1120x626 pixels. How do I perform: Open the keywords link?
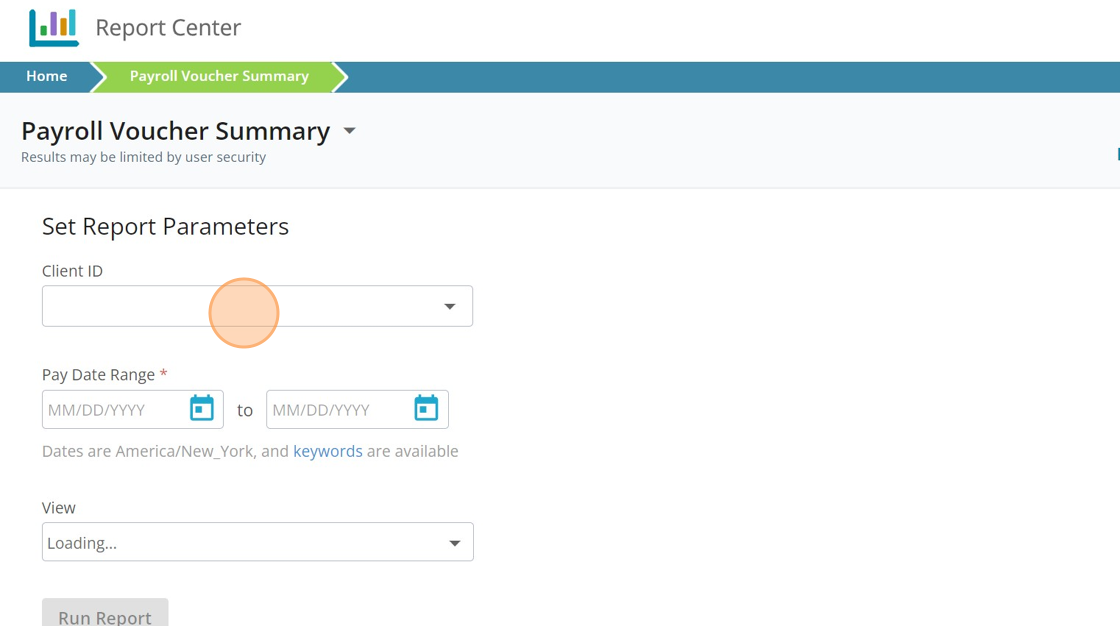pyautogui.click(x=327, y=451)
